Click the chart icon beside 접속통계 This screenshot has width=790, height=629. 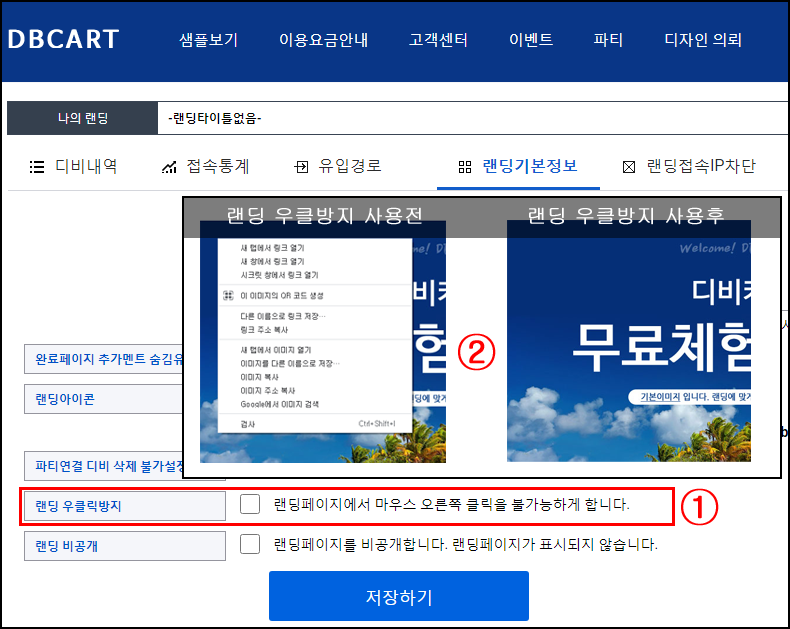click(169, 167)
